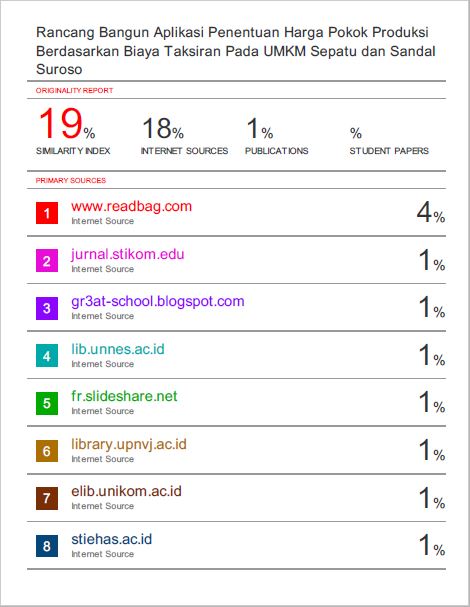
Task: Click the green number 5 source badge
Action: point(47,403)
